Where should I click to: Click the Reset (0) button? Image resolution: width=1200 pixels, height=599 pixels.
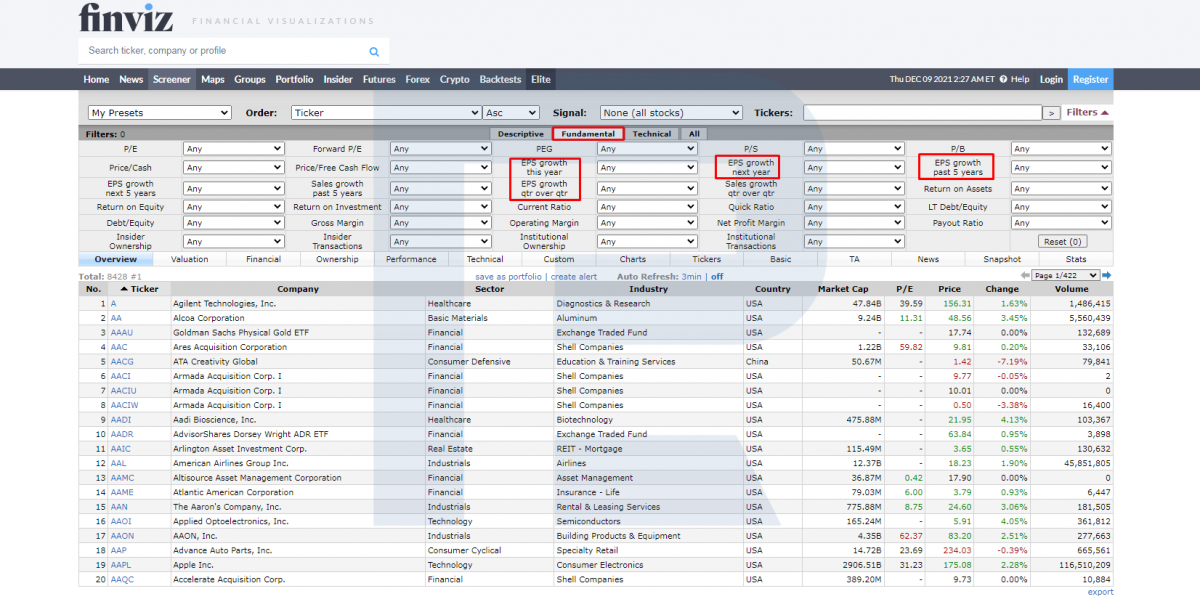coord(1062,242)
